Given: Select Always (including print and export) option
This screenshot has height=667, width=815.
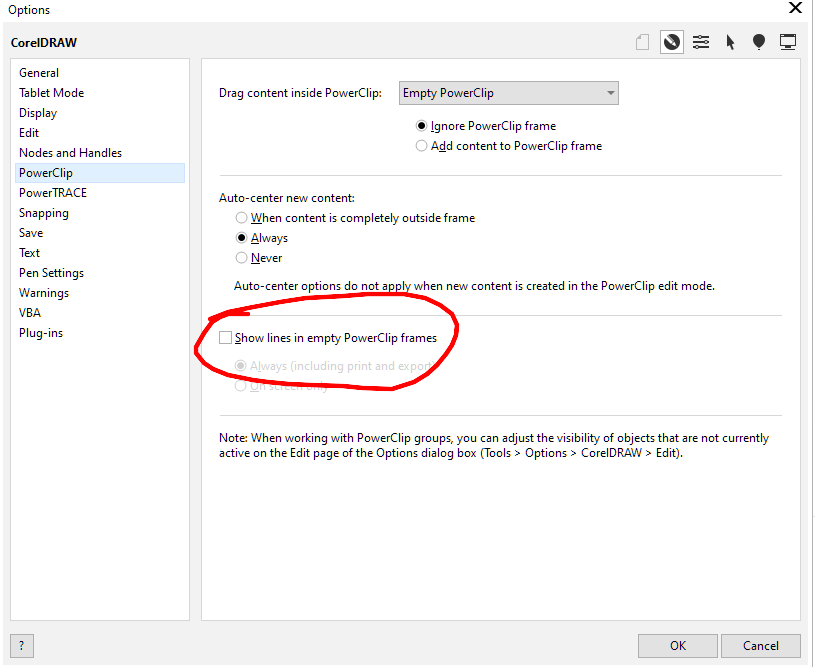Looking at the screenshot, I should pyautogui.click(x=335, y=366).
